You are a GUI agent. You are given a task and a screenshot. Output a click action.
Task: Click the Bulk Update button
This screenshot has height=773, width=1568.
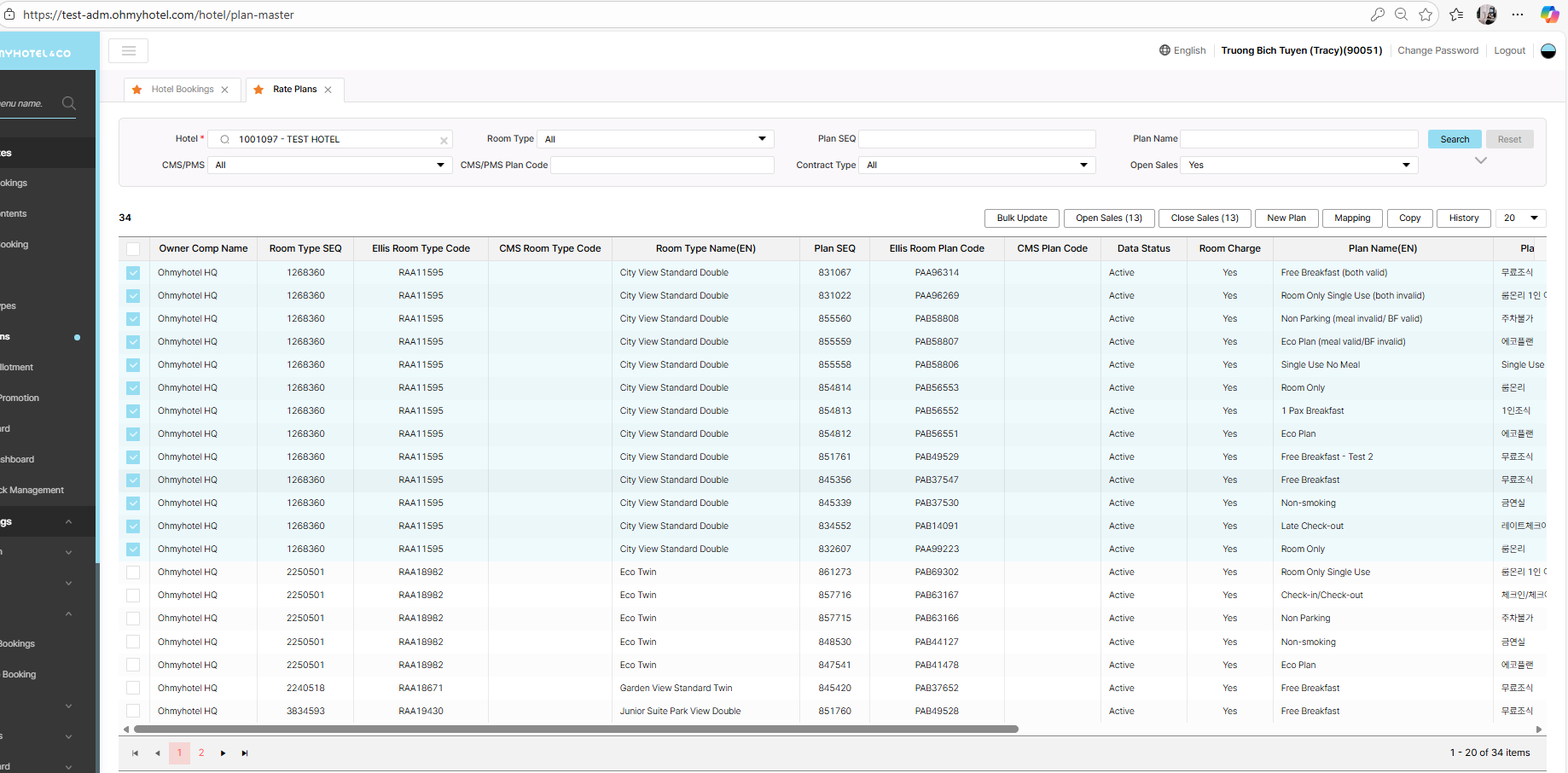click(1022, 218)
